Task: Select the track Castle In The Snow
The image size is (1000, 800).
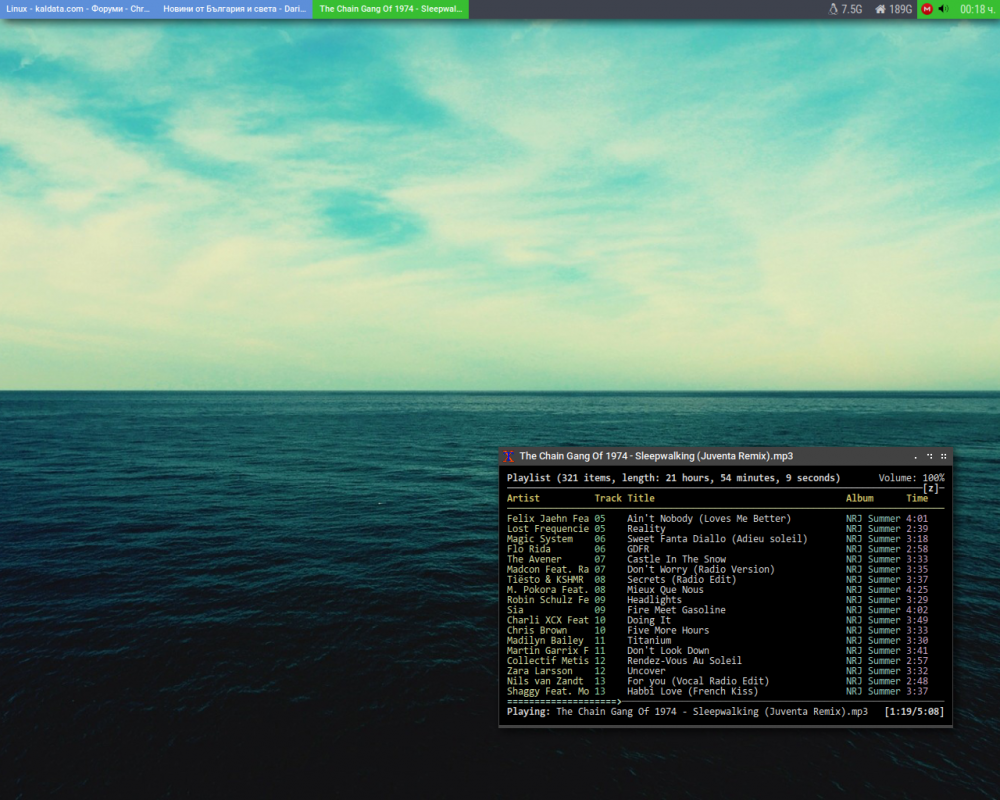Action: (x=676, y=559)
